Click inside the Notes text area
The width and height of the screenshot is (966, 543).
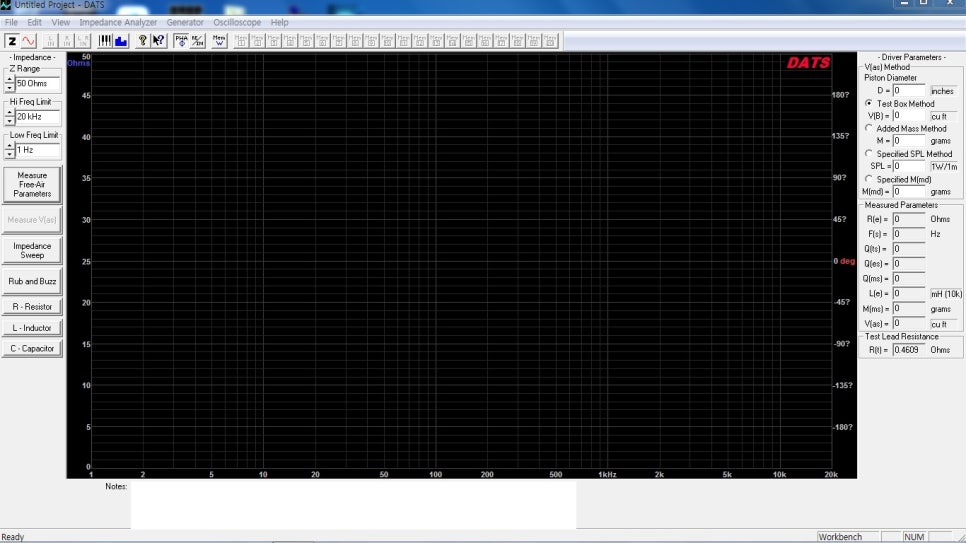click(353, 505)
